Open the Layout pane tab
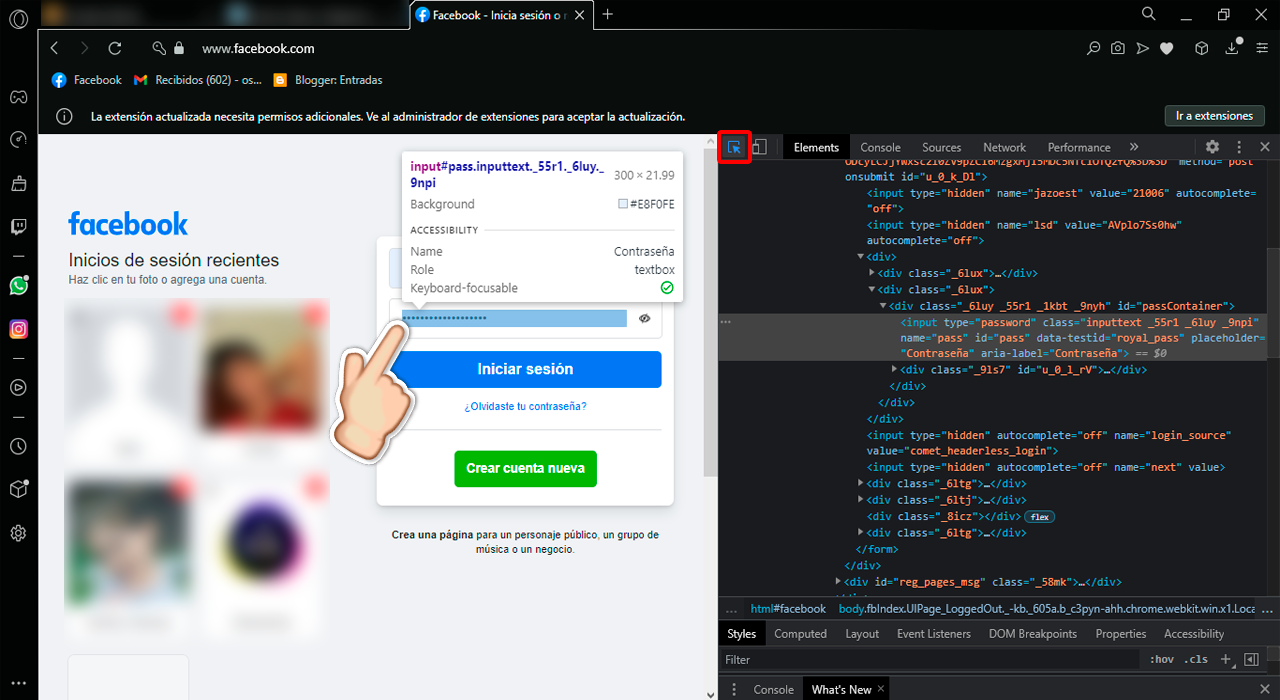Screen dimensions: 1280x700 [x=862, y=634]
